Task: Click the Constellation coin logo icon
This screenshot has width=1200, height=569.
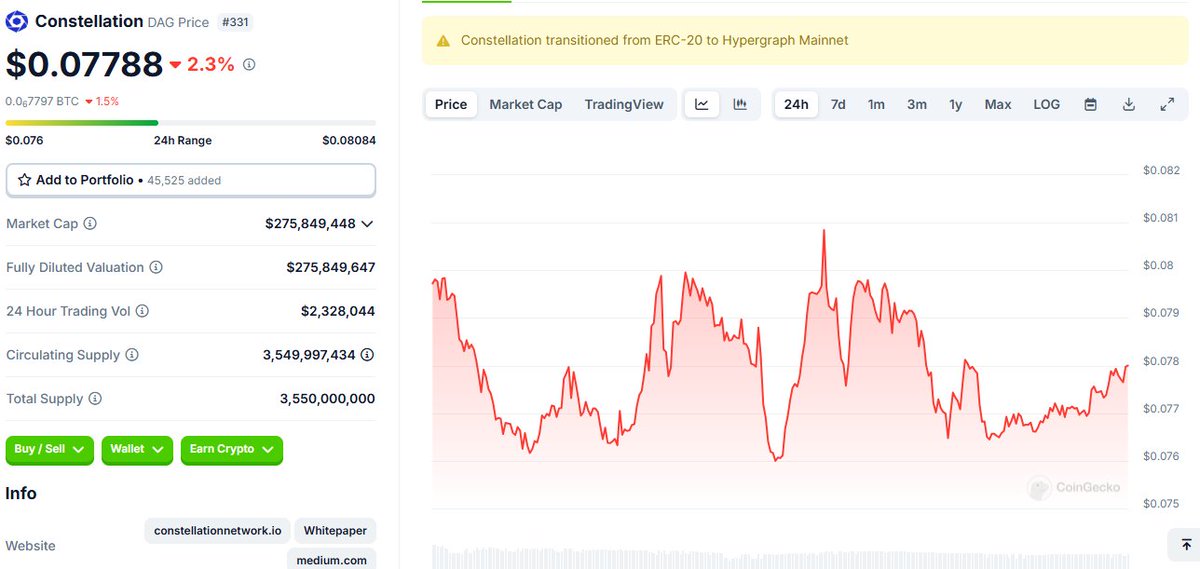Action: [x=17, y=21]
